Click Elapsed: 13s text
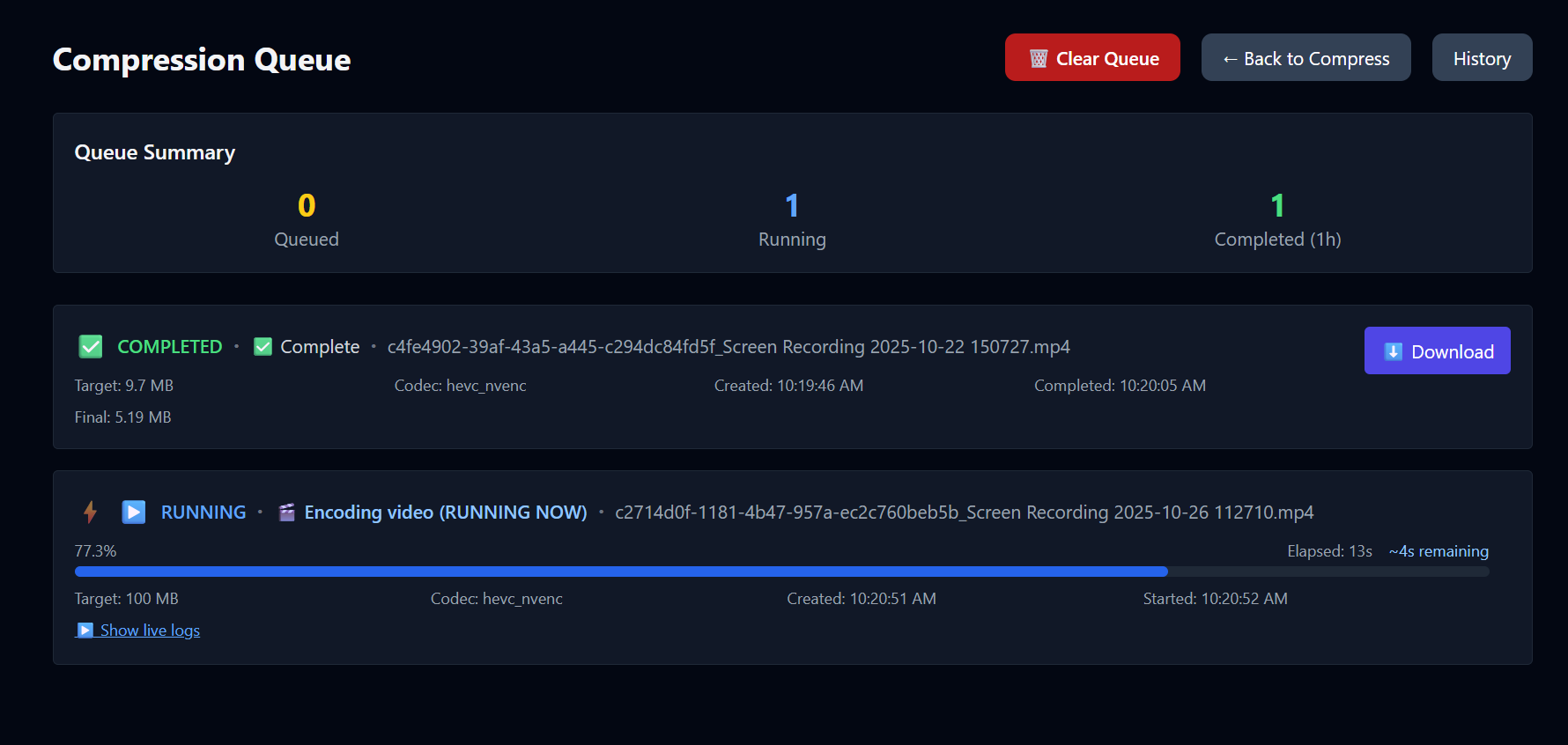 1330,551
